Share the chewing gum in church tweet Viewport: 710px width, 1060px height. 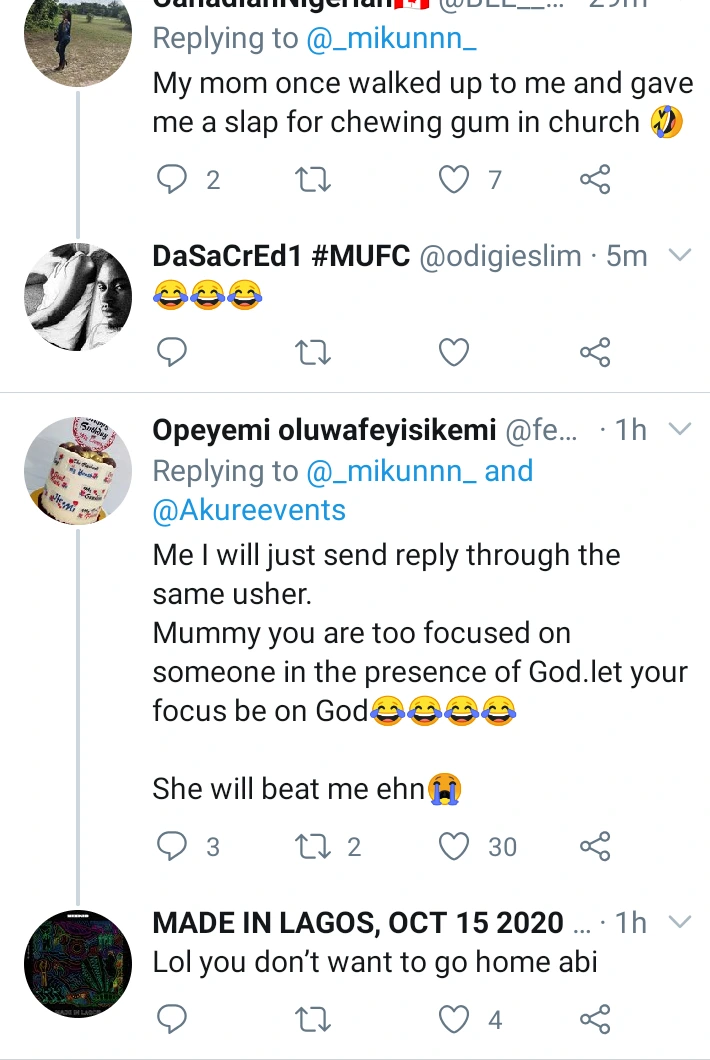(595, 180)
